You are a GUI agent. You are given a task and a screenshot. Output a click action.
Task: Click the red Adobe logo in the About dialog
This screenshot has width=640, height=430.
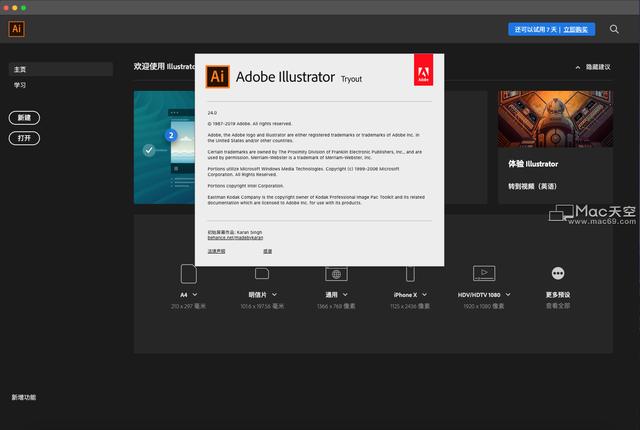tap(423, 70)
